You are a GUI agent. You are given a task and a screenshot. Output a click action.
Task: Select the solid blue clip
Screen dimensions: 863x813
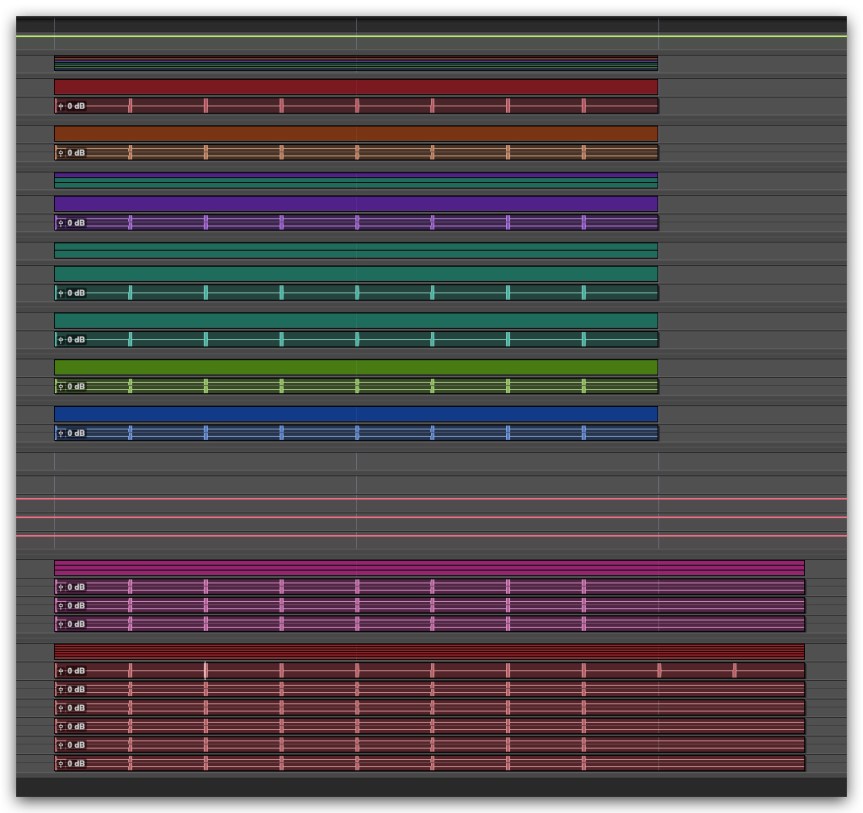point(355,414)
